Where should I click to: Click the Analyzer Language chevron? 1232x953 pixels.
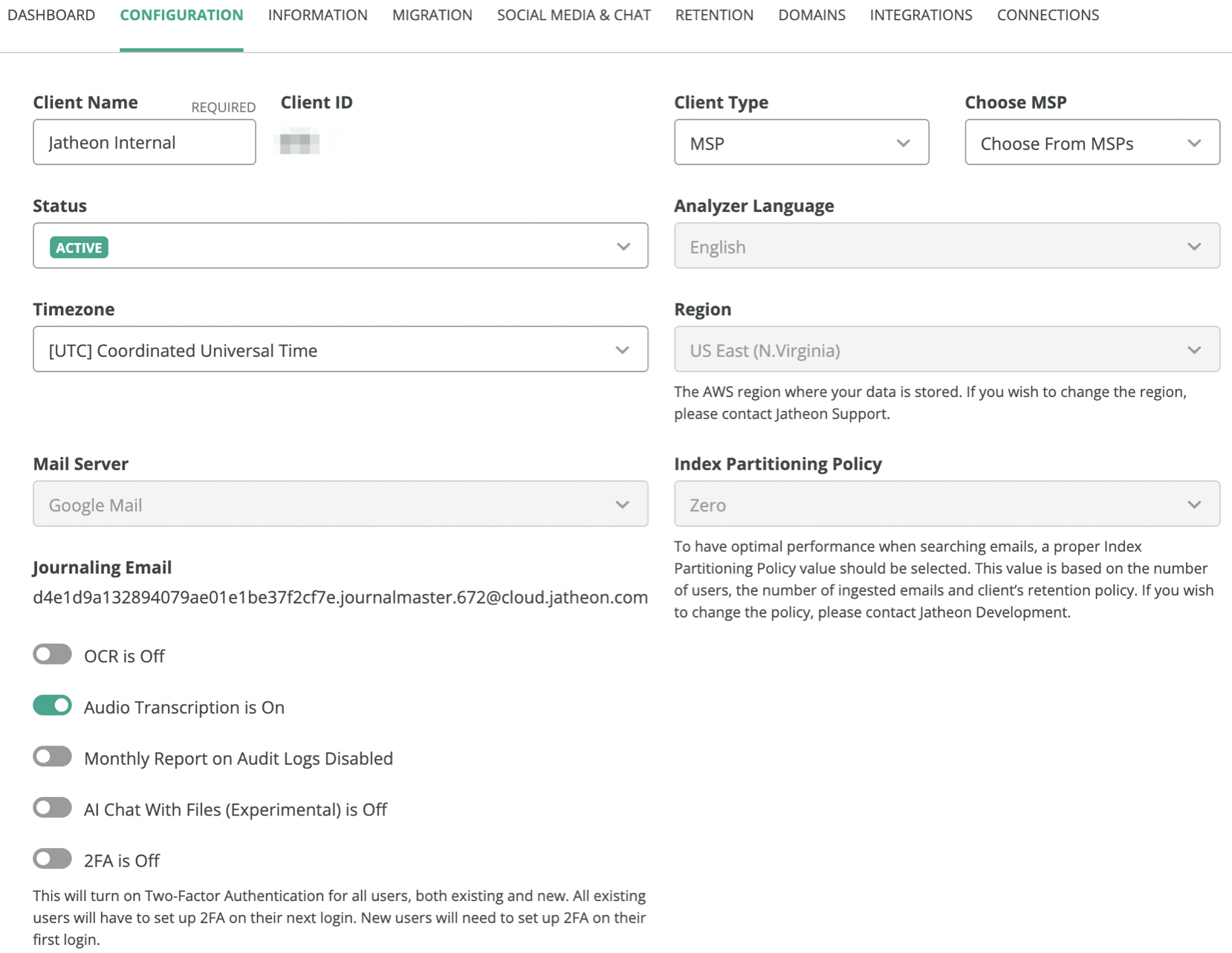point(1194,246)
